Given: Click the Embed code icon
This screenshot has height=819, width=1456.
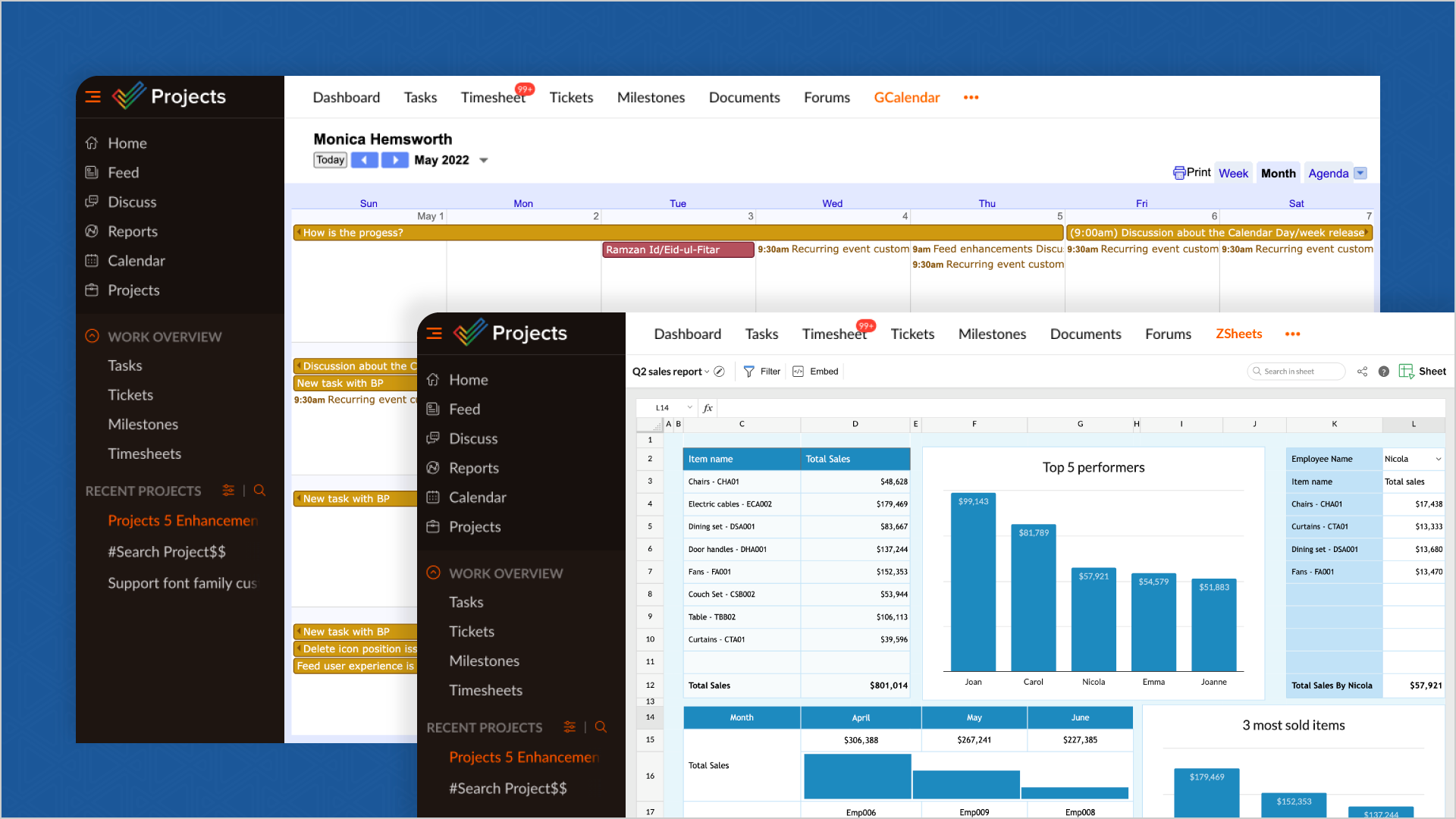Looking at the screenshot, I should 798,372.
